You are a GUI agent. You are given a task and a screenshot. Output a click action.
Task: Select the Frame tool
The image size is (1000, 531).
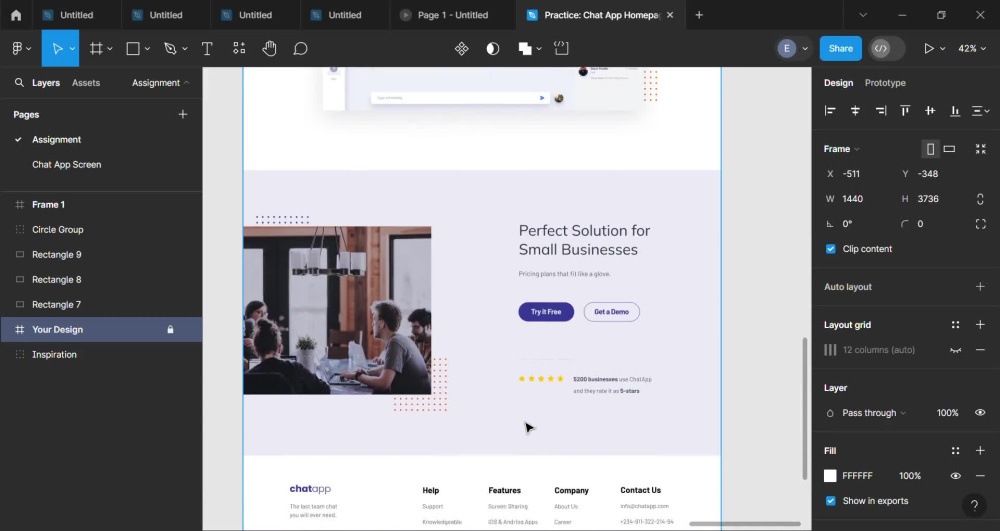click(96, 48)
